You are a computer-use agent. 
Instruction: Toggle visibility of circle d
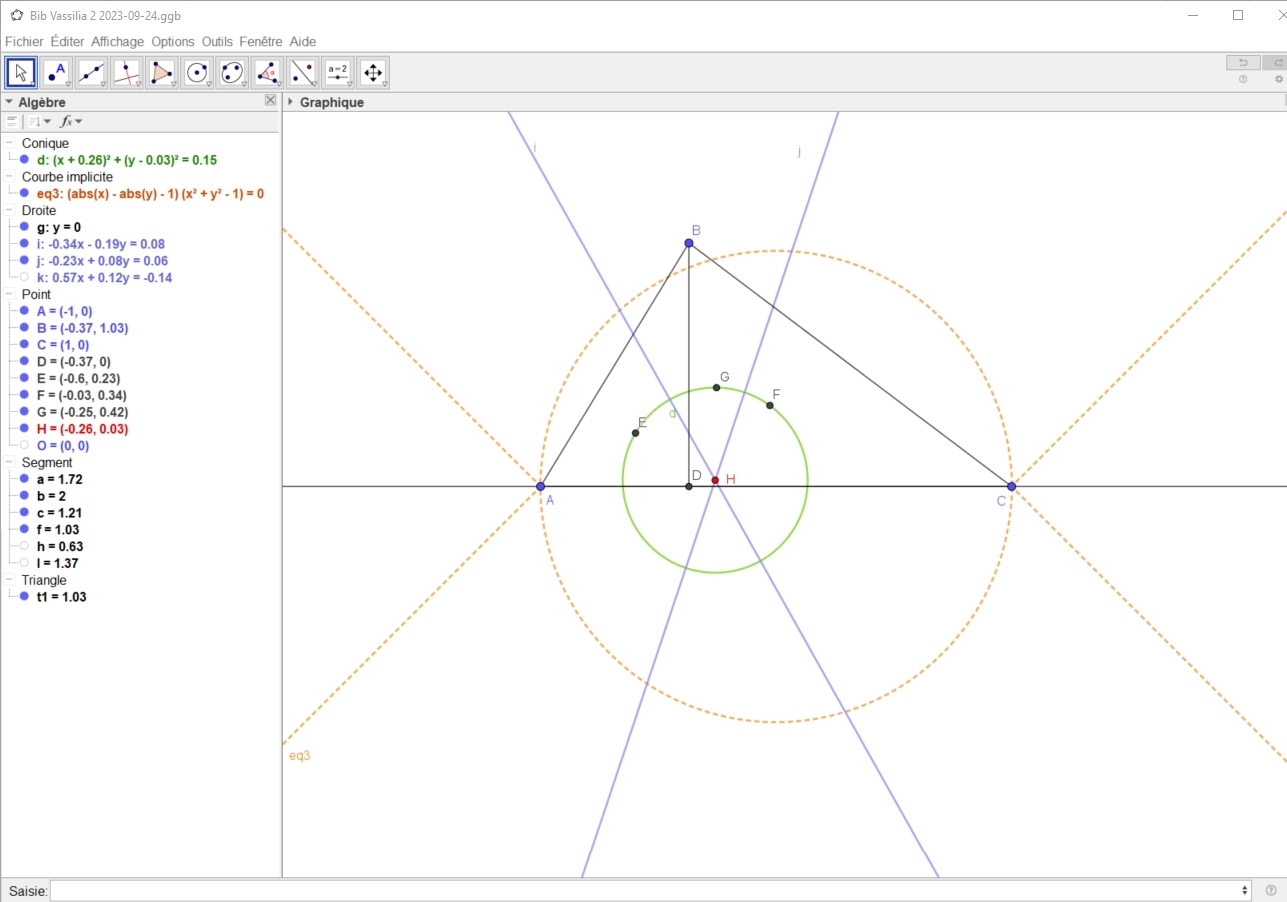pyautogui.click(x=24, y=160)
